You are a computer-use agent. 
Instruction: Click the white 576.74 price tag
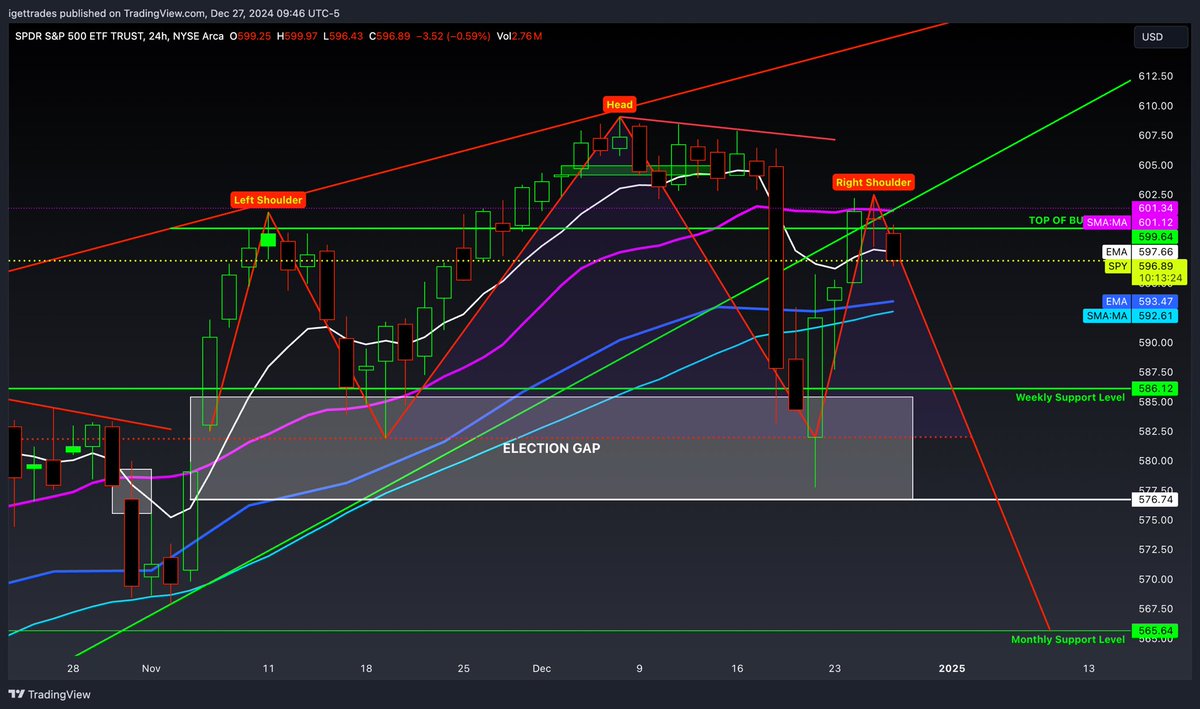pyautogui.click(x=1154, y=499)
